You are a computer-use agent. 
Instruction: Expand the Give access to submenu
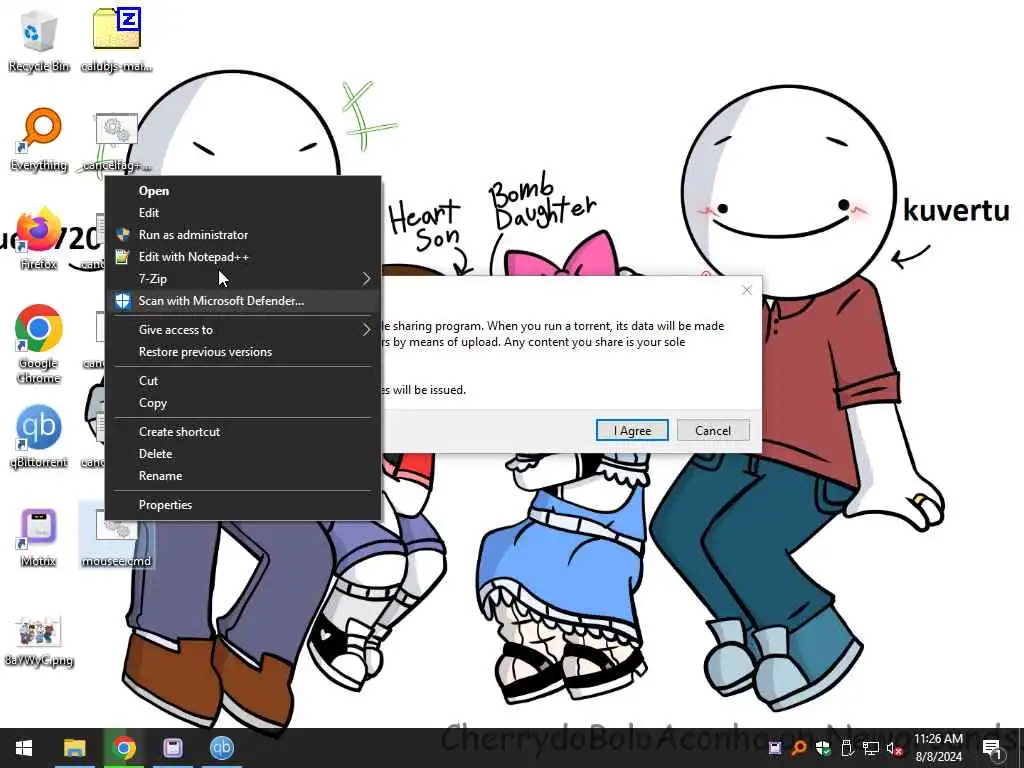(243, 330)
